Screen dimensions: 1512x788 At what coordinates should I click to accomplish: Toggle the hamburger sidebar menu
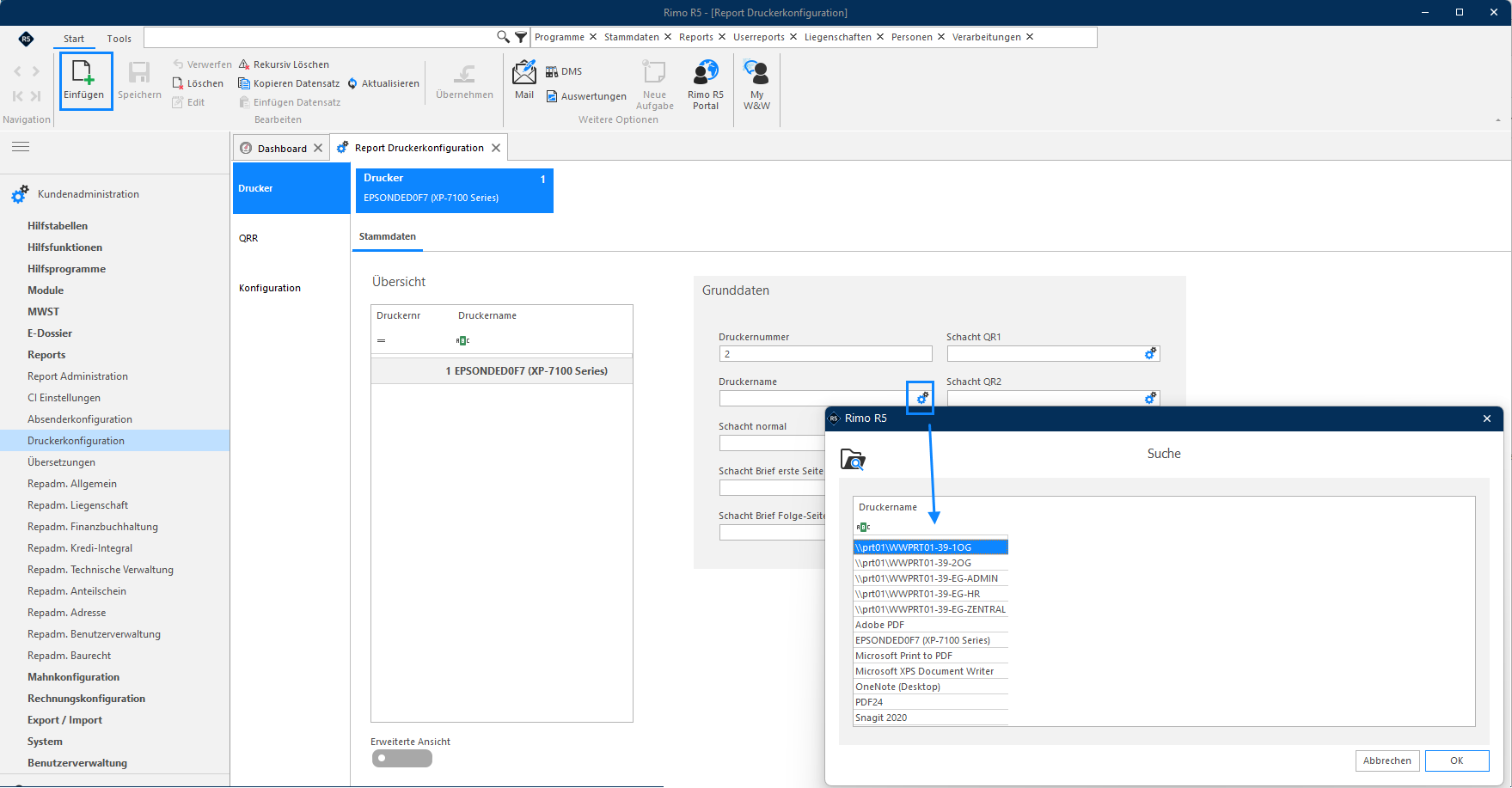click(21, 147)
